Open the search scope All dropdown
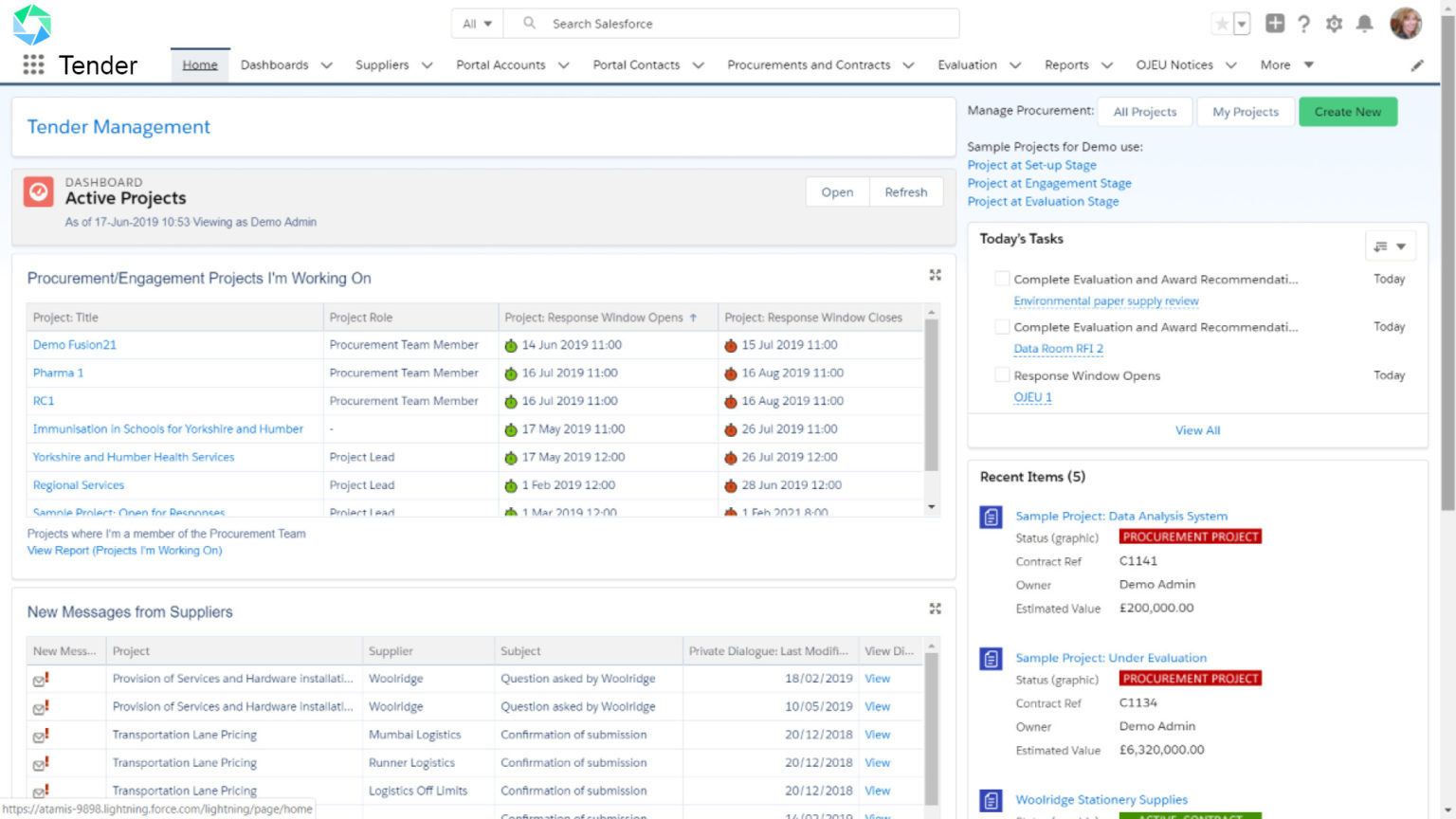The width and height of the screenshot is (1456, 819). [x=478, y=23]
